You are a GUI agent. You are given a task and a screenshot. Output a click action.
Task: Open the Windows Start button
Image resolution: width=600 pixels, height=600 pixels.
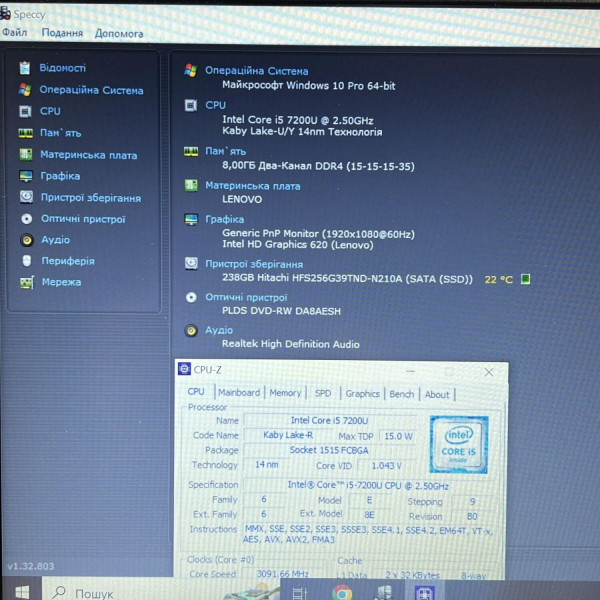point(22,592)
